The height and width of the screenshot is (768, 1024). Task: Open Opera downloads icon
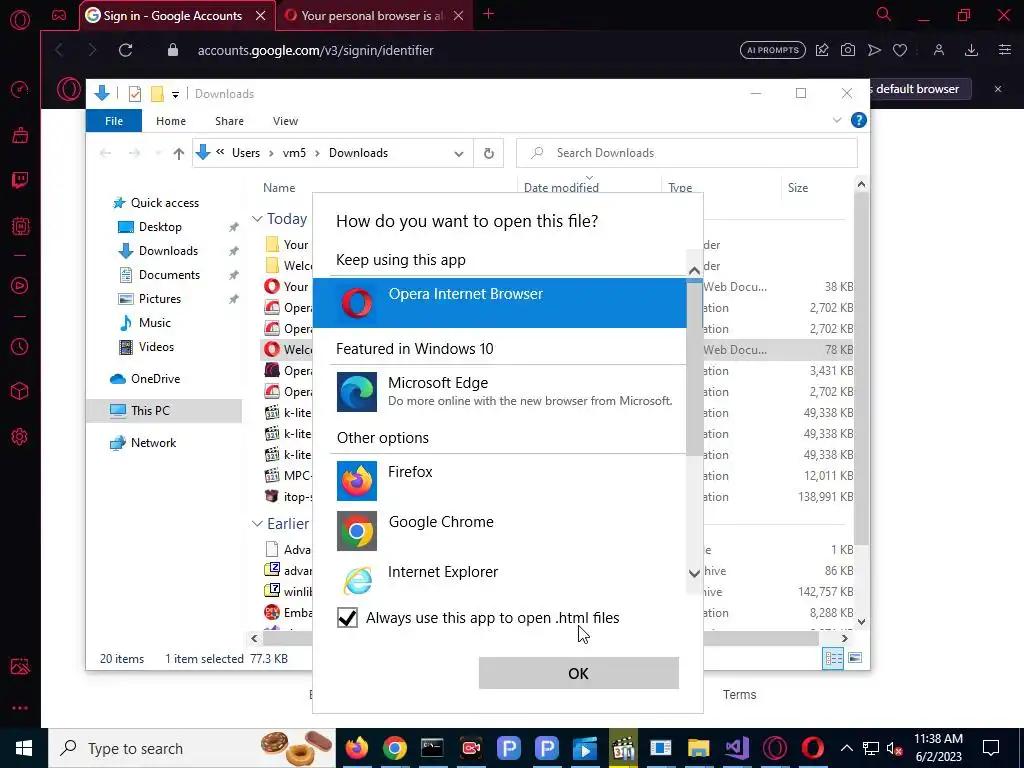tap(971, 50)
